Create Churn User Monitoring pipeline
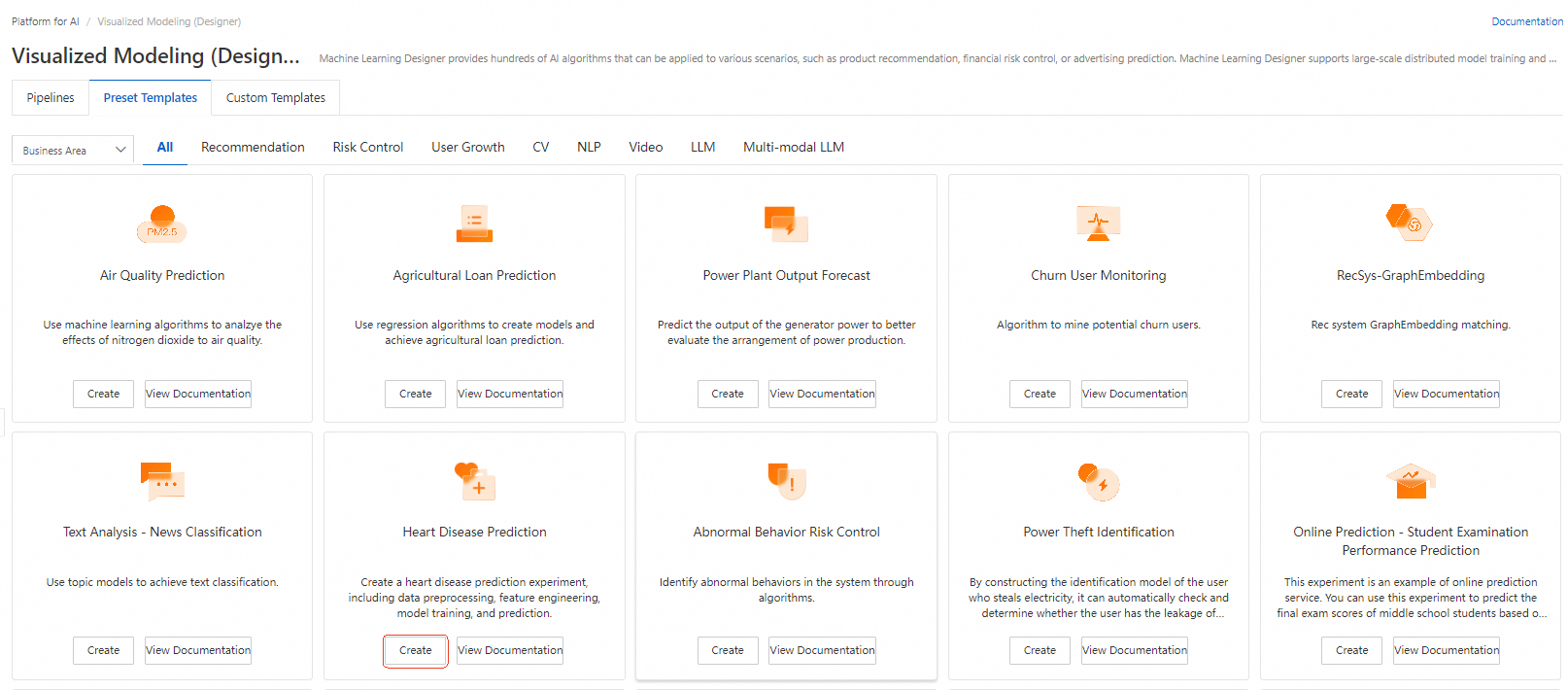The image size is (1568, 690). (1040, 394)
